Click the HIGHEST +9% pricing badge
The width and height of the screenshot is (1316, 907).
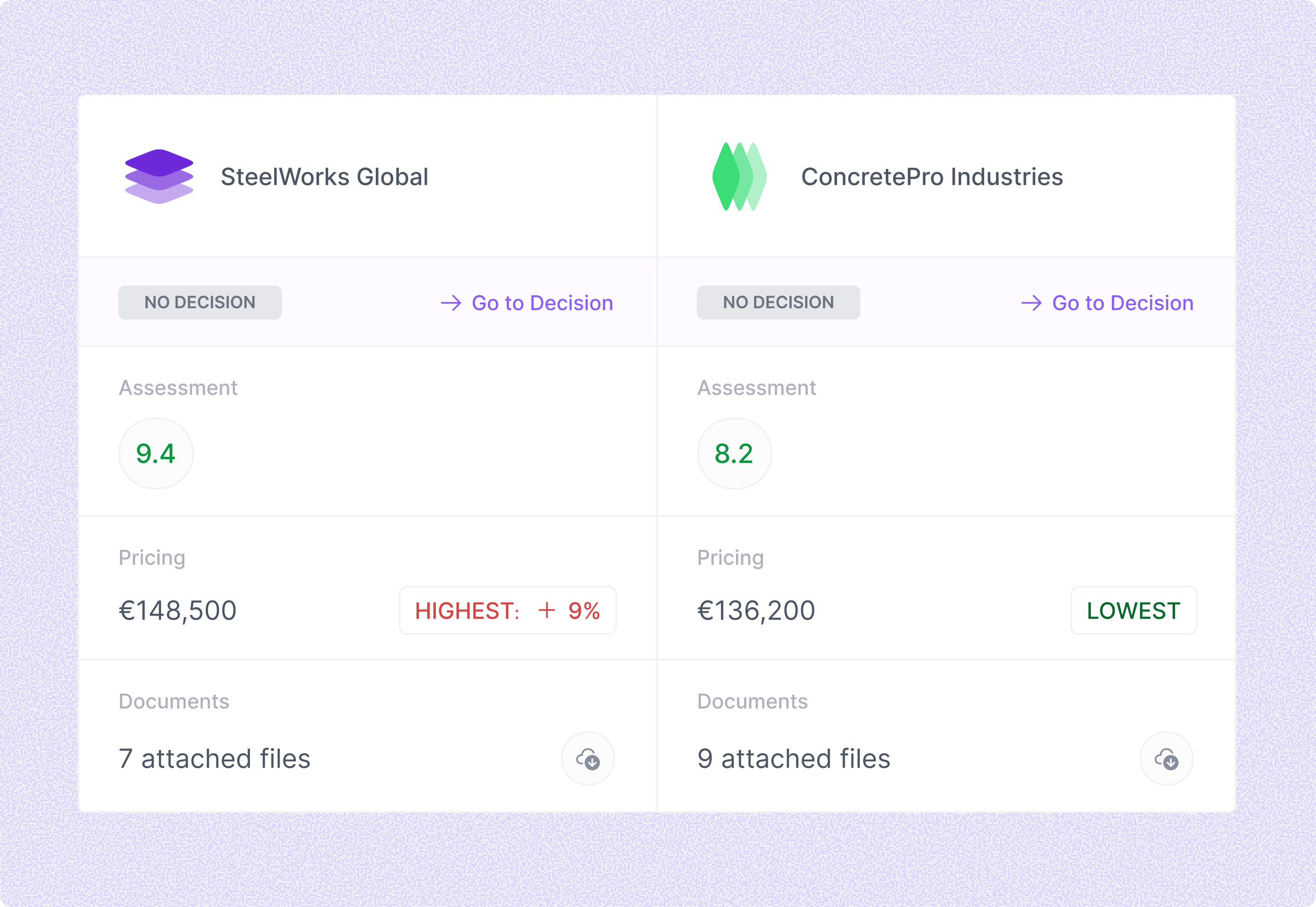pos(508,610)
